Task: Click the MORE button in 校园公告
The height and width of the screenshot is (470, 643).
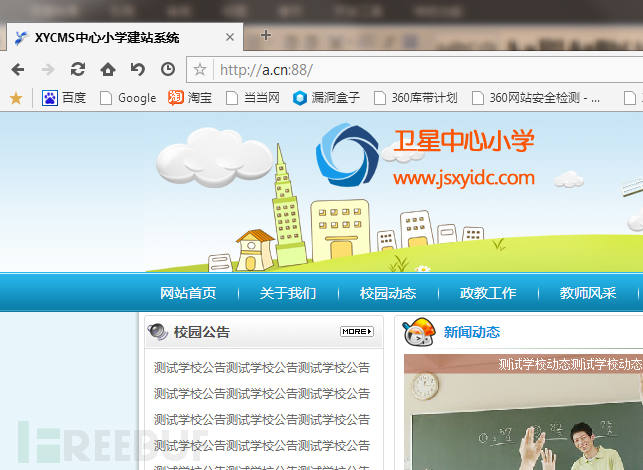Action: pyautogui.click(x=357, y=331)
